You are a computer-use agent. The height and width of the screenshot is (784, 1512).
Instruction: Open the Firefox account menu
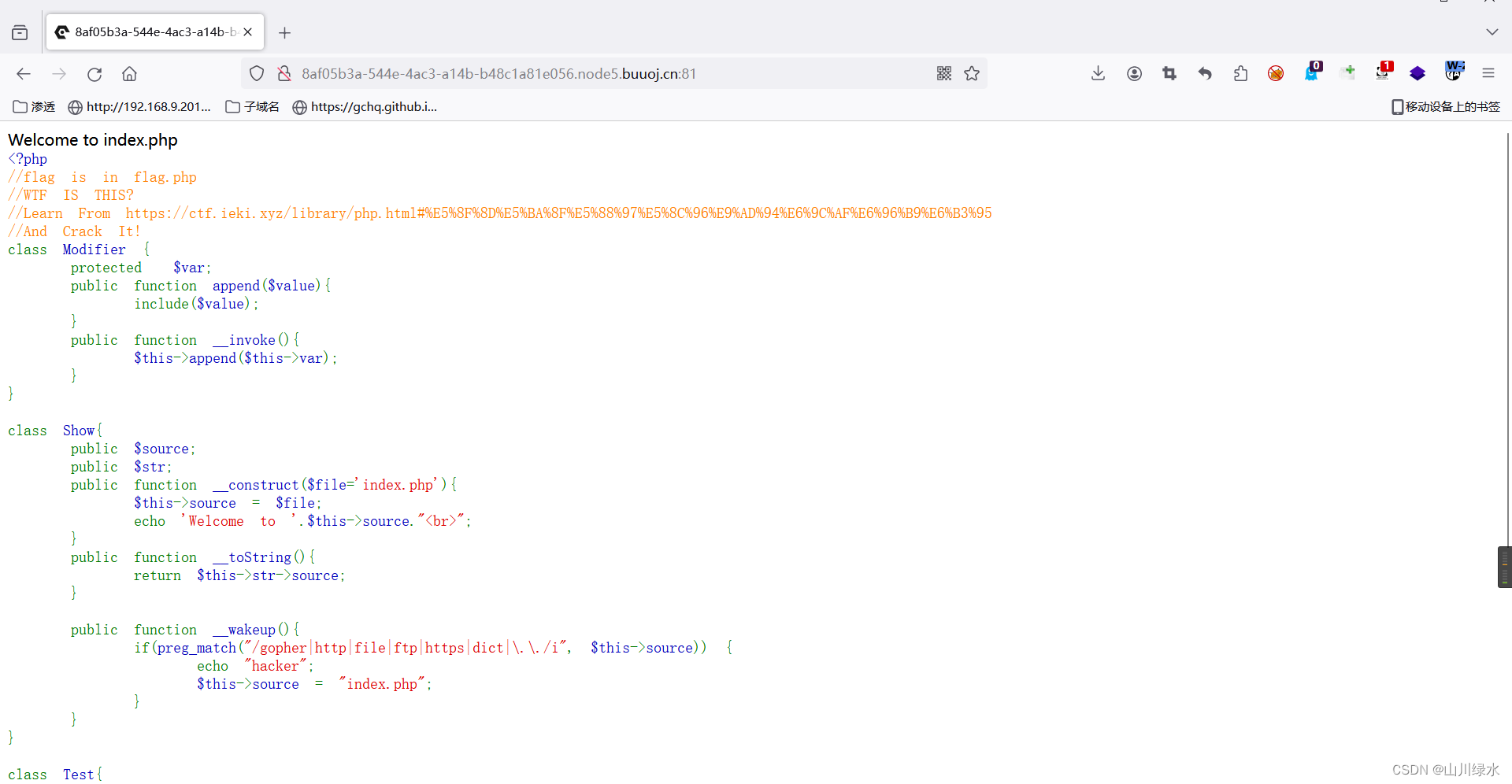click(x=1134, y=74)
